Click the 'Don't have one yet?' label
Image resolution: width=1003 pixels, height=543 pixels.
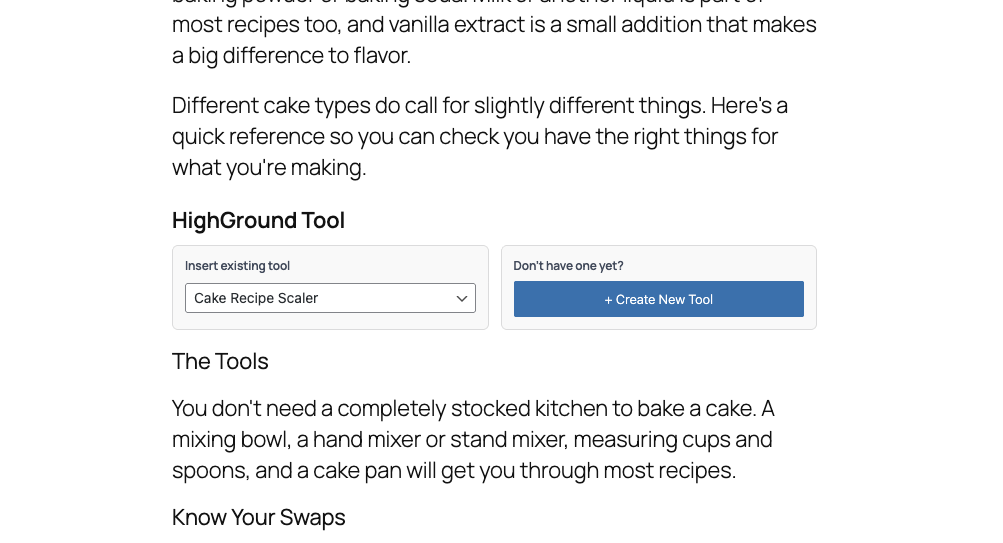pyautogui.click(x=568, y=266)
